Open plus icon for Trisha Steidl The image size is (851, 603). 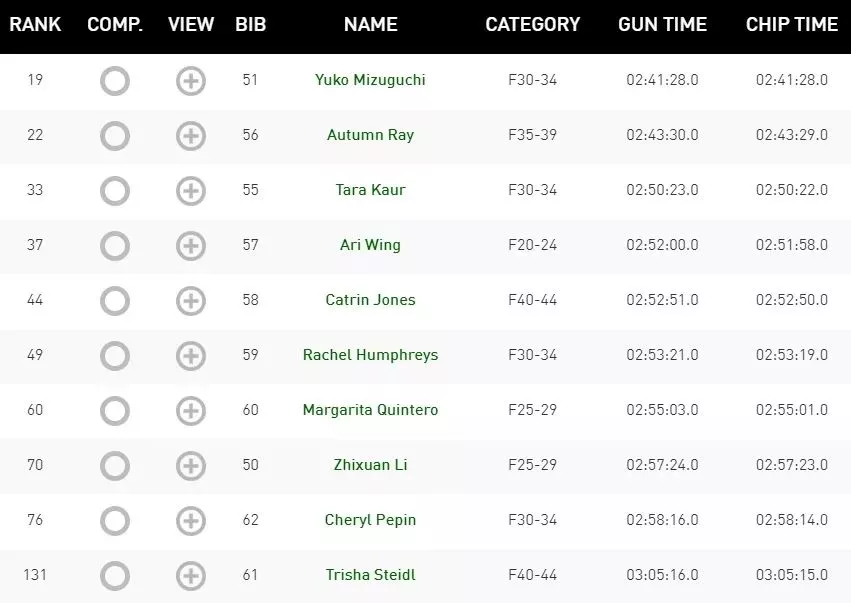pos(190,575)
